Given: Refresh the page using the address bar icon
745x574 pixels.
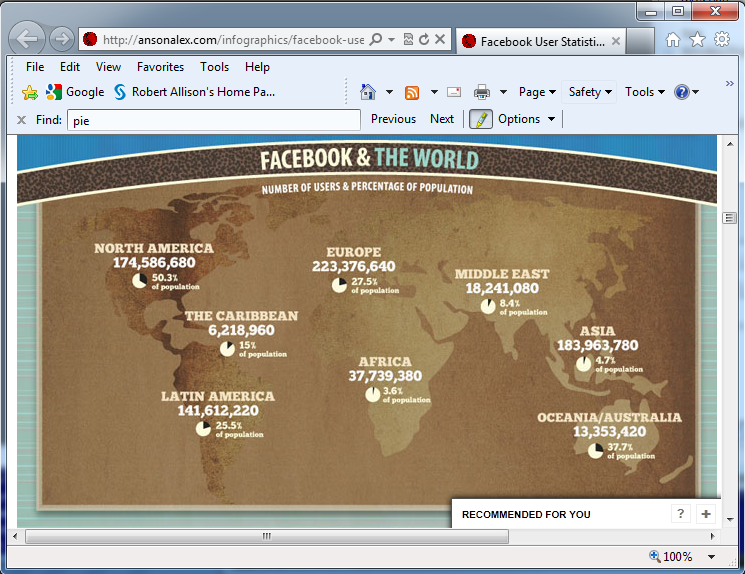Looking at the screenshot, I should [x=424, y=40].
